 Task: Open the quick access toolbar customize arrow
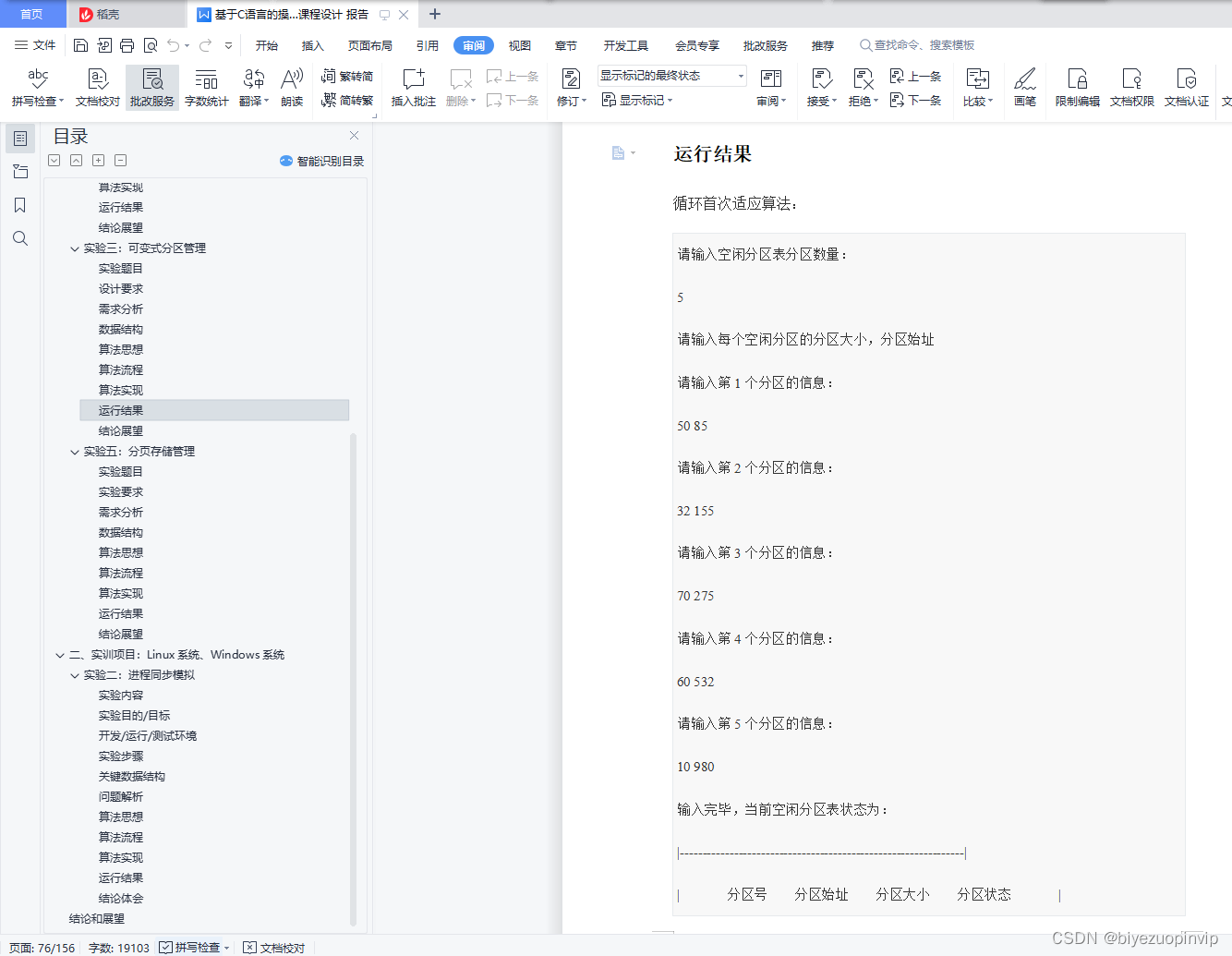click(229, 45)
